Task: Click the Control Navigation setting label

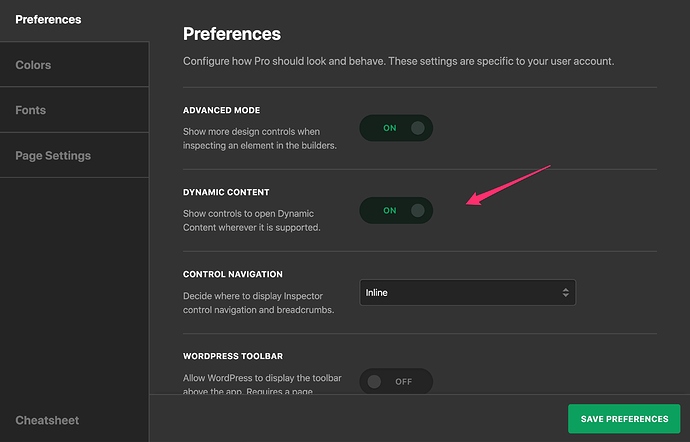Action: tap(233, 274)
